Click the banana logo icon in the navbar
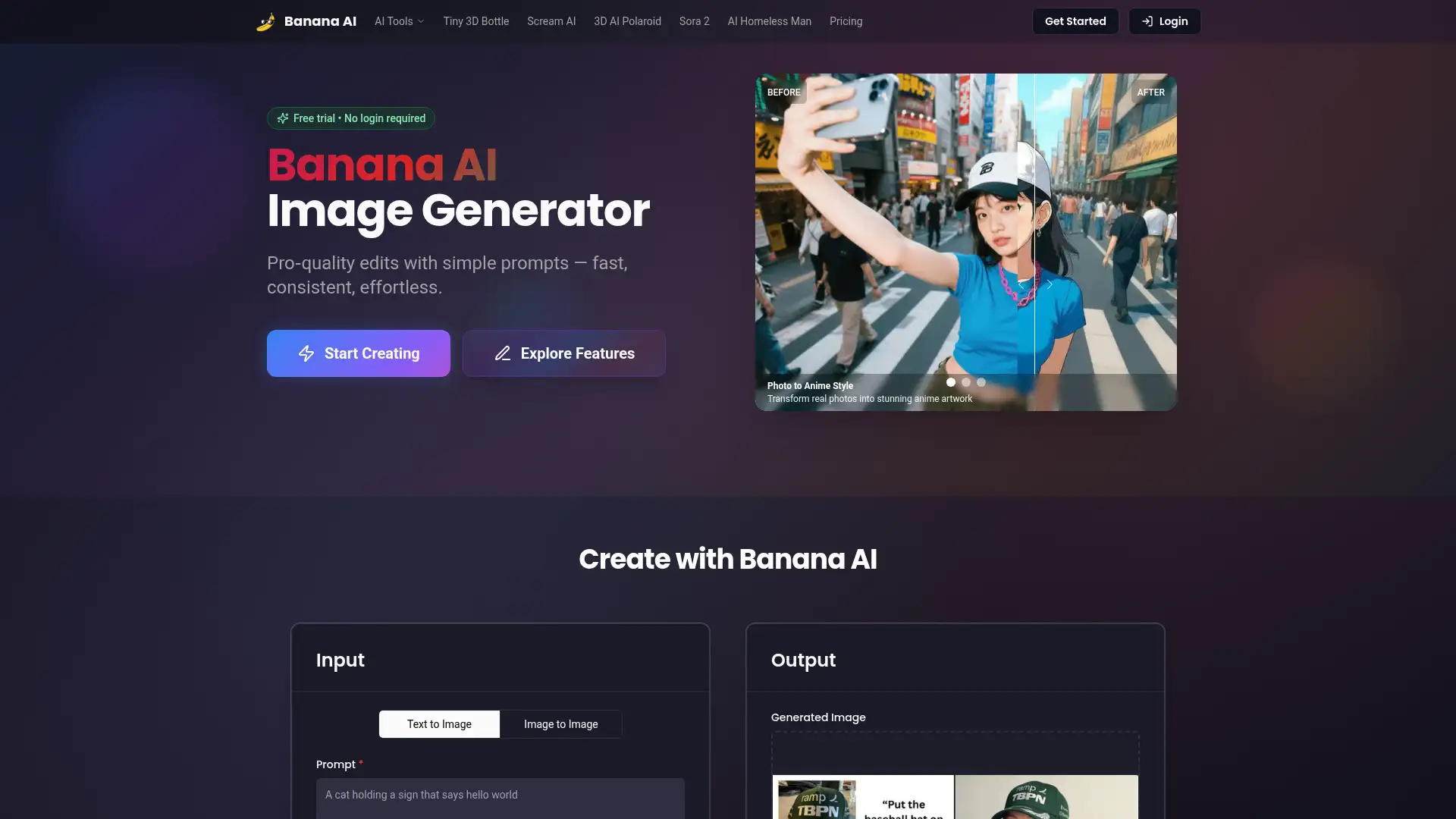Viewport: 1456px width, 819px height. tap(265, 21)
